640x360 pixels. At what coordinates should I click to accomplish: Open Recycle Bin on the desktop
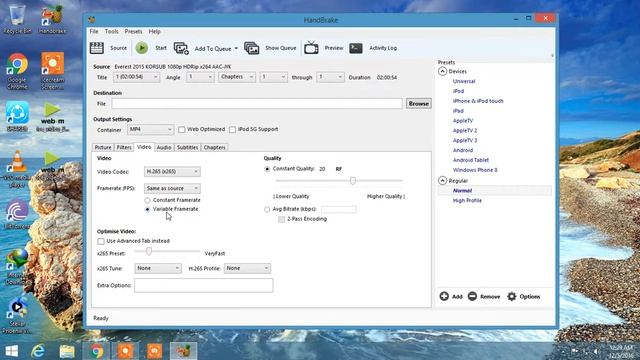17,19
